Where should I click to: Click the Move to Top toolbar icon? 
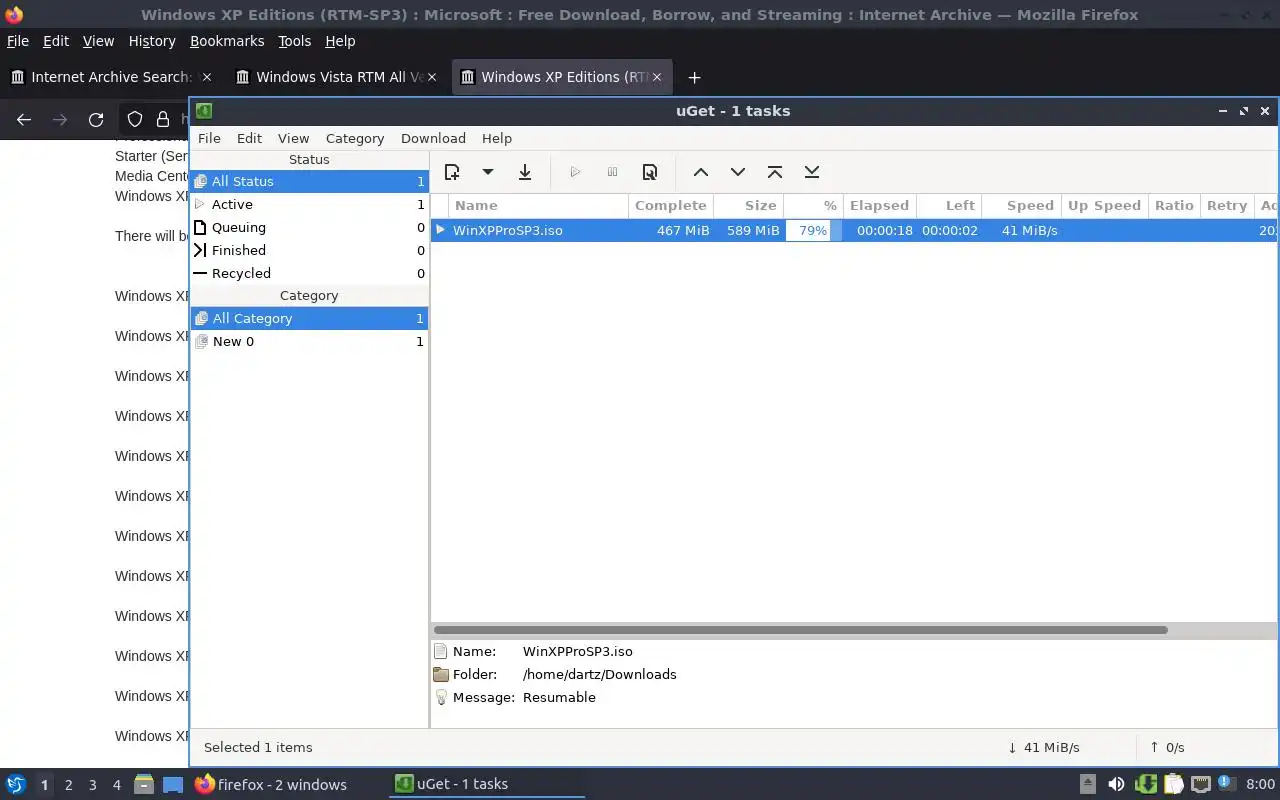[775, 172]
